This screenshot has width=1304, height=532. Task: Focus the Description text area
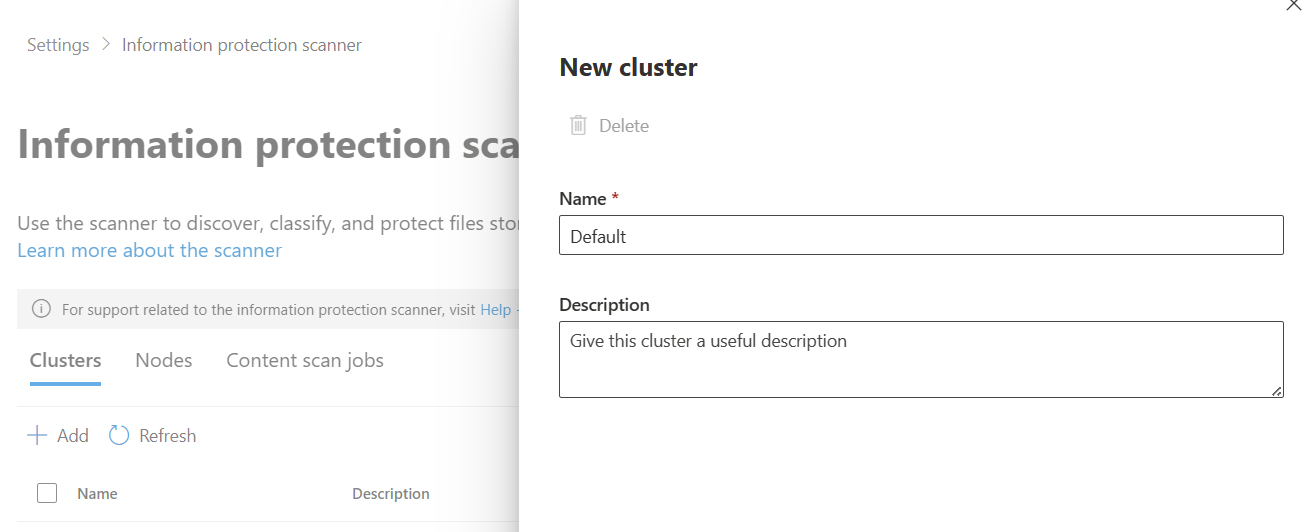click(x=920, y=360)
